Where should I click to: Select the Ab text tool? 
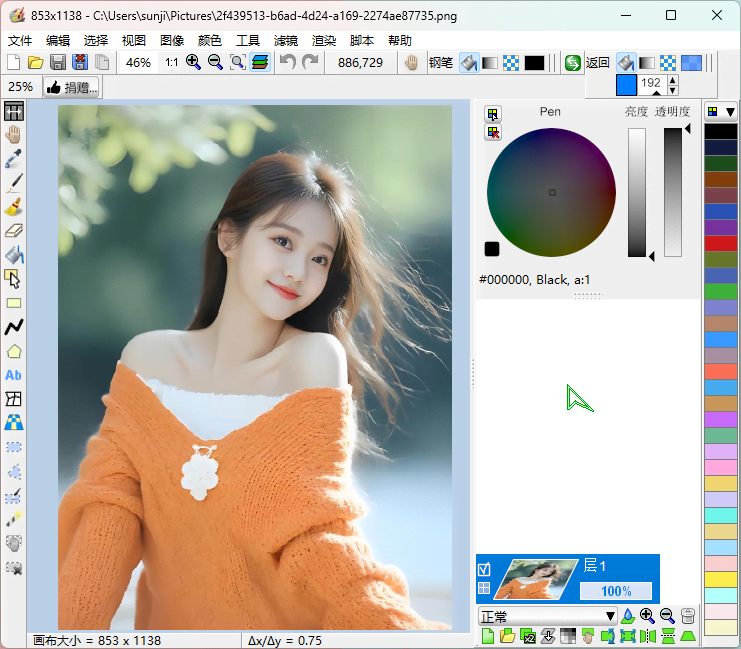pyautogui.click(x=14, y=375)
